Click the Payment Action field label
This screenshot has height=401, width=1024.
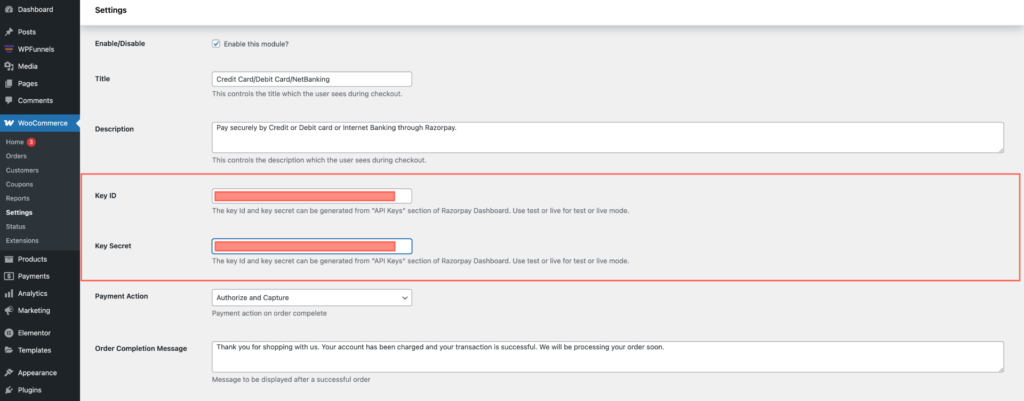[121, 296]
